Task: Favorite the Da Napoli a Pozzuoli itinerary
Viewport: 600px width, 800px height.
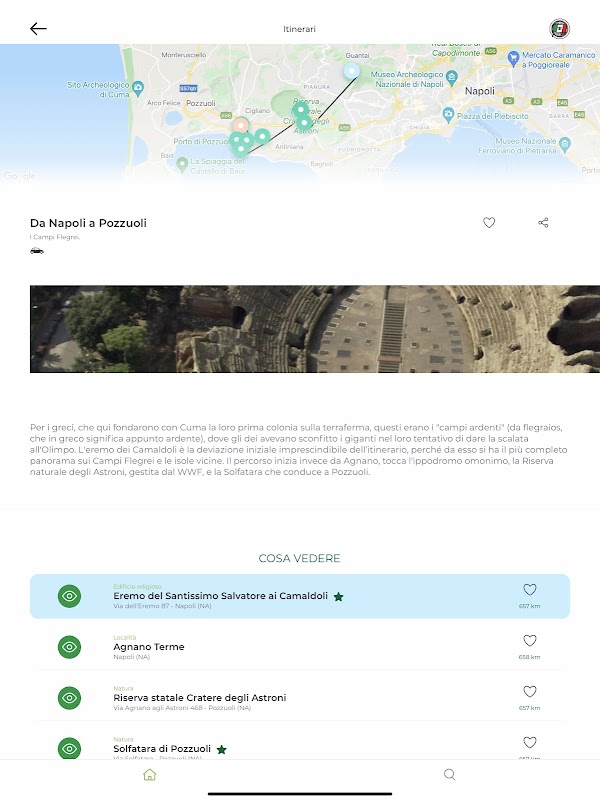Action: click(x=489, y=222)
